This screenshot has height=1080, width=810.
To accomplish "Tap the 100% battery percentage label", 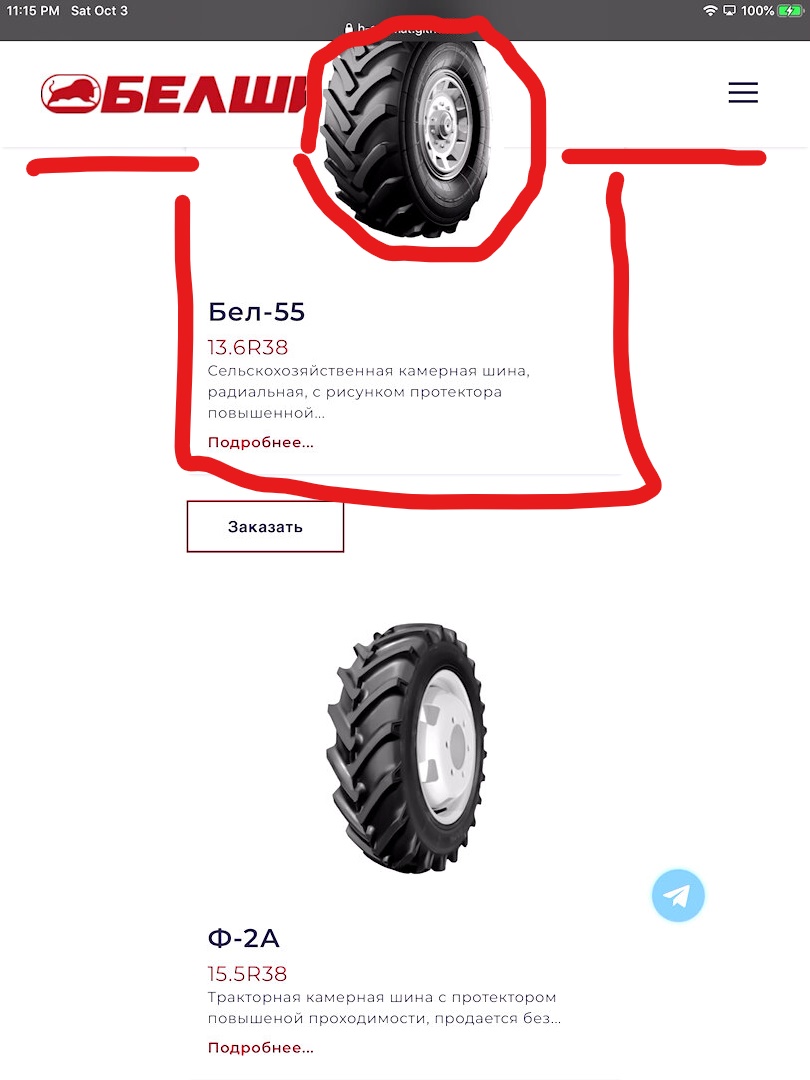I will pyautogui.click(x=757, y=10).
